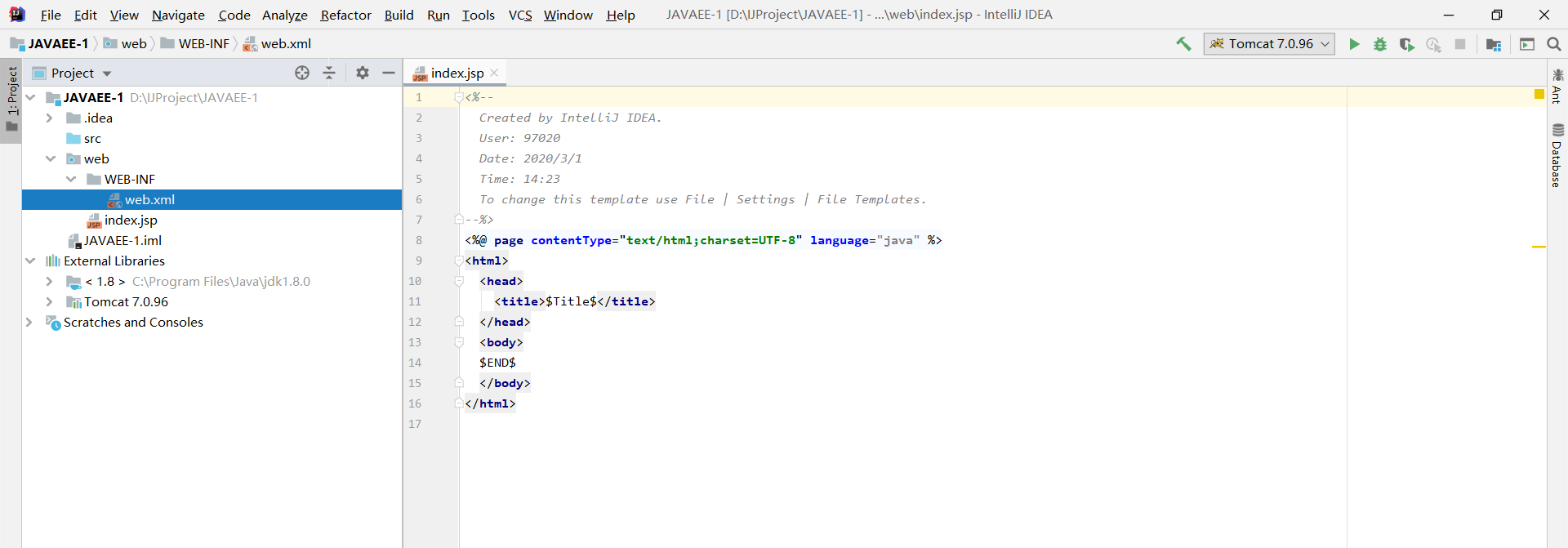Click the Stop square icon
The height and width of the screenshot is (548, 1568).
[x=1460, y=44]
